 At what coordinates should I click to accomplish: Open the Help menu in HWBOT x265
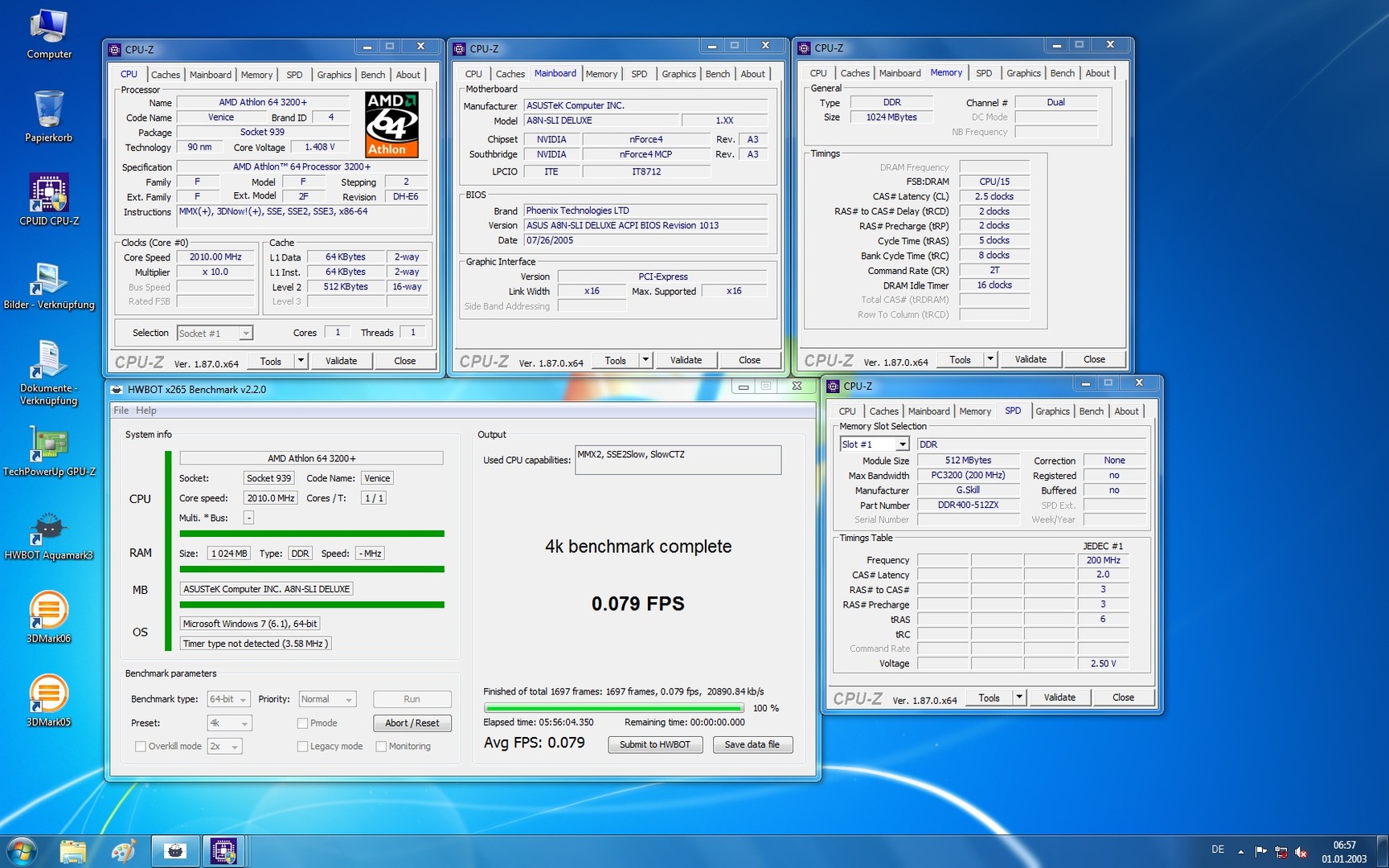pos(146,411)
